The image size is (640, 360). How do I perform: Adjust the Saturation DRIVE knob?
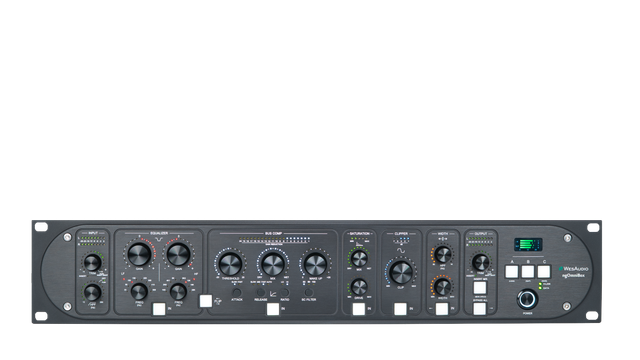click(360, 287)
